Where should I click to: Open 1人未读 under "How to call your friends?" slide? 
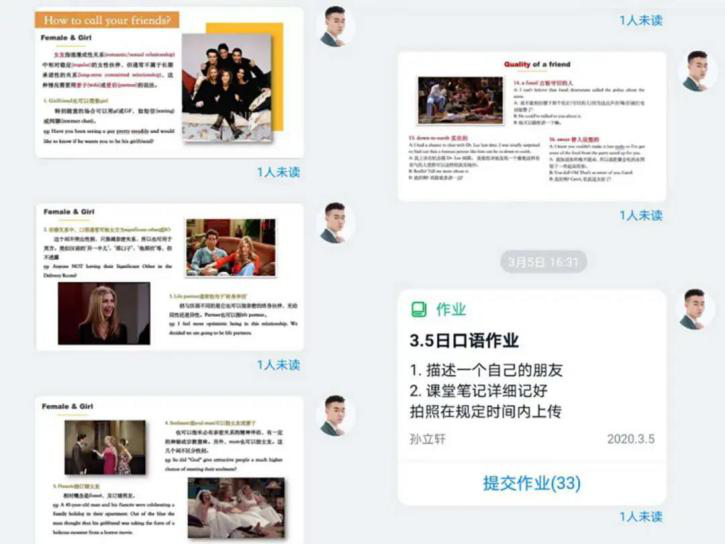point(278,172)
